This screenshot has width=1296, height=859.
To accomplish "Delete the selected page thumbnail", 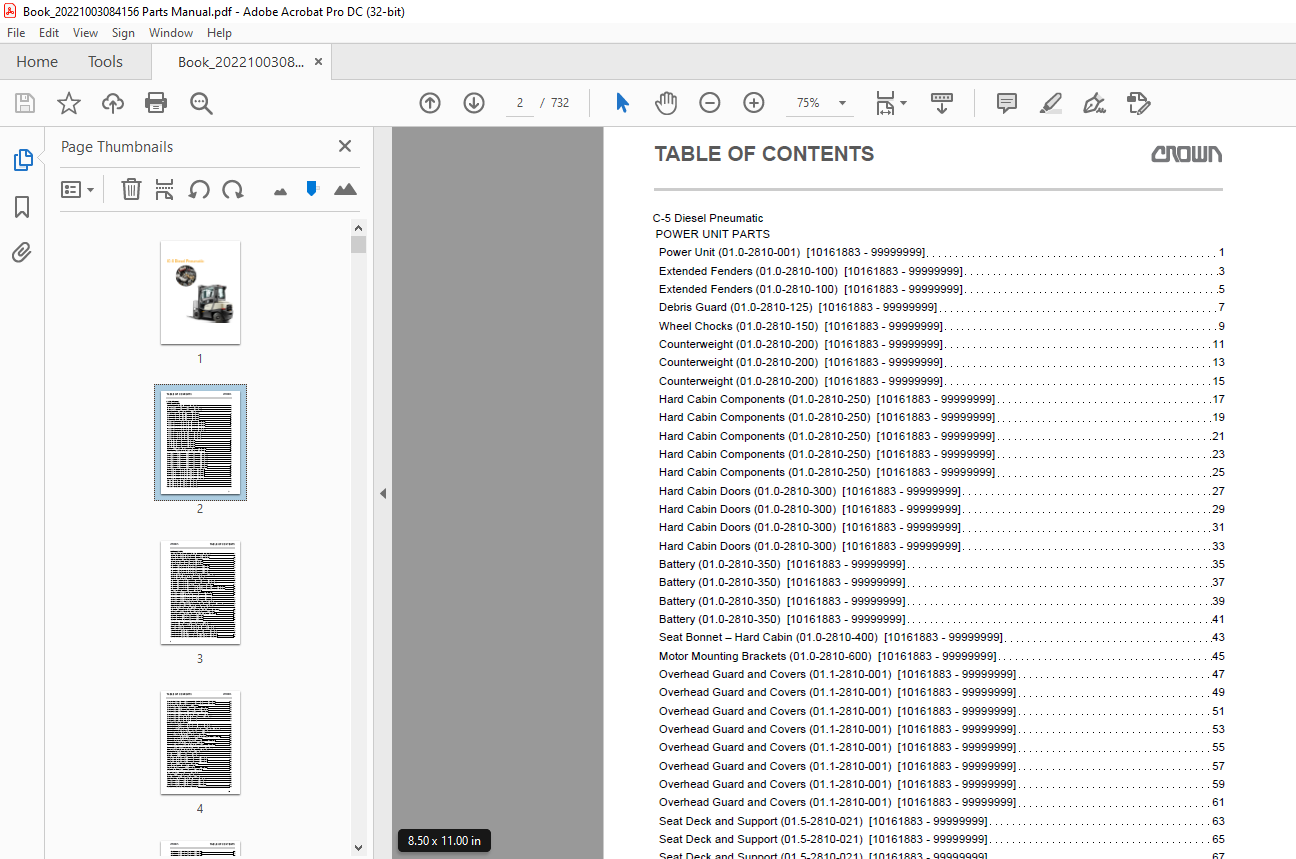I will pyautogui.click(x=131, y=189).
